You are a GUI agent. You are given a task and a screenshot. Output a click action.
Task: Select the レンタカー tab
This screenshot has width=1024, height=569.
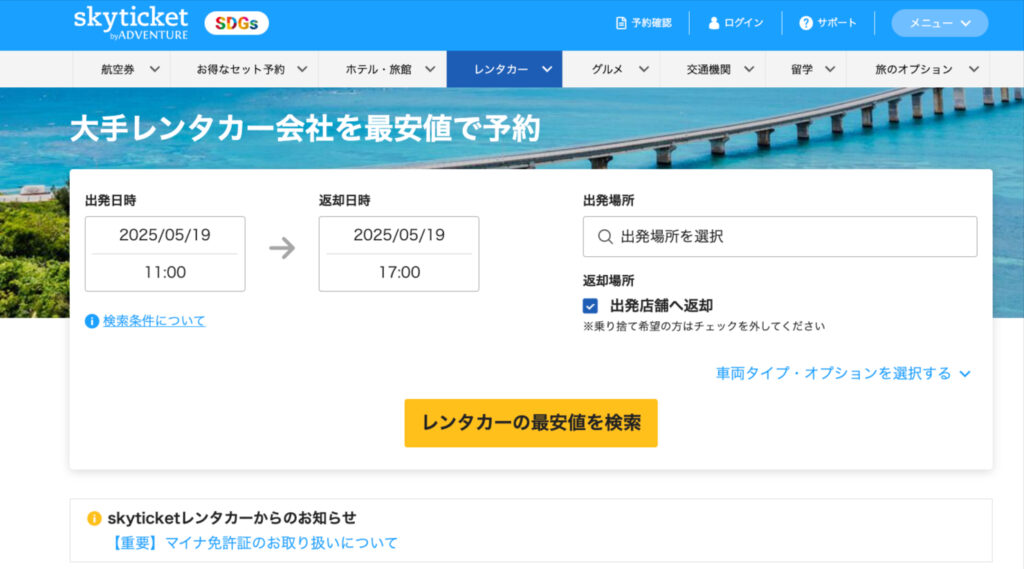[x=504, y=69]
